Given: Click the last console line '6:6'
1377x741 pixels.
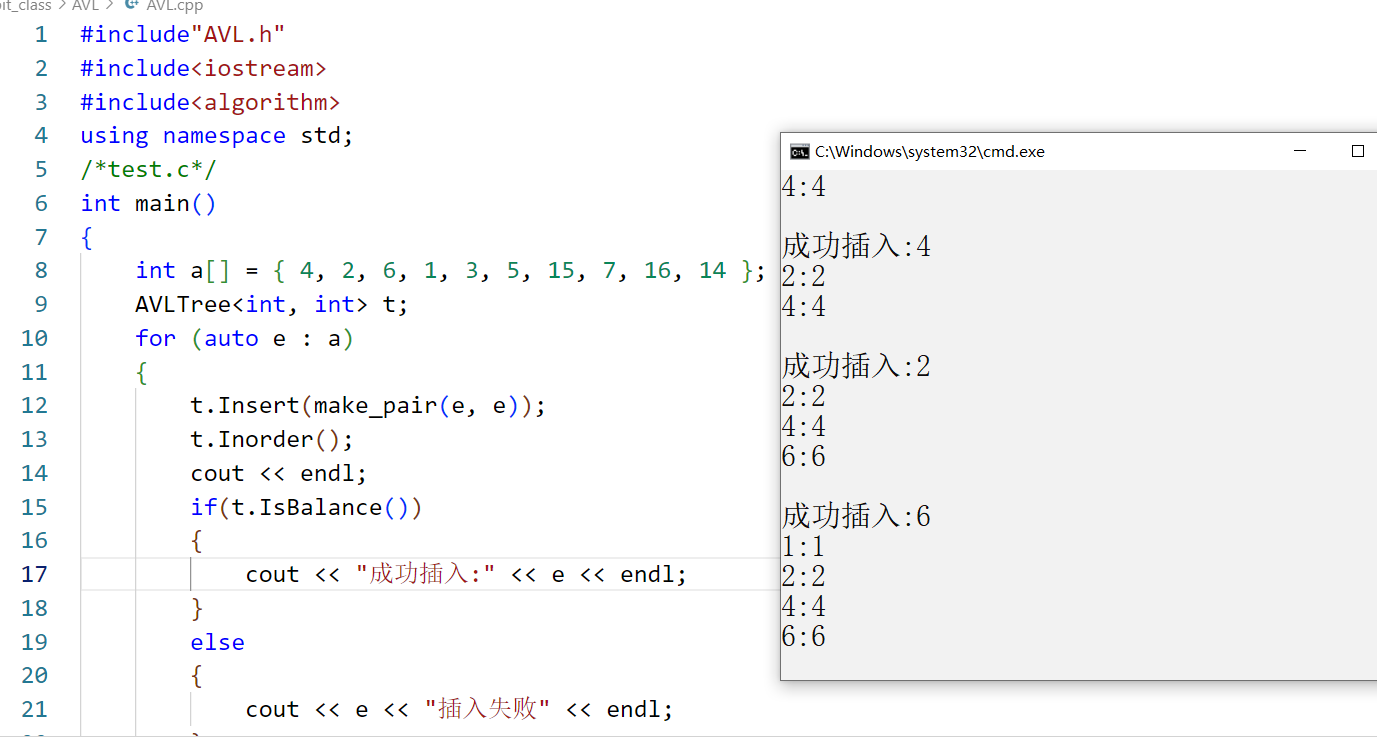Looking at the screenshot, I should 804,637.
